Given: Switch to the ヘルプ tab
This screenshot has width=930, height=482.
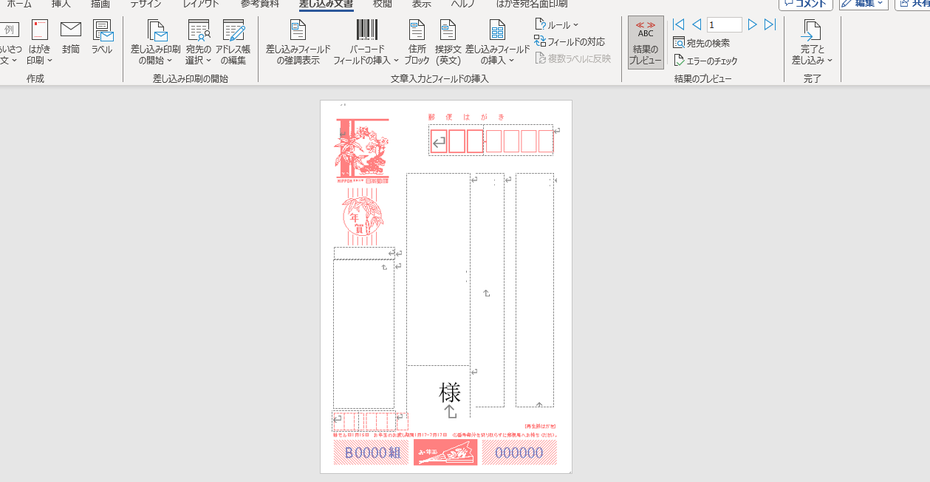Looking at the screenshot, I should point(463,4).
